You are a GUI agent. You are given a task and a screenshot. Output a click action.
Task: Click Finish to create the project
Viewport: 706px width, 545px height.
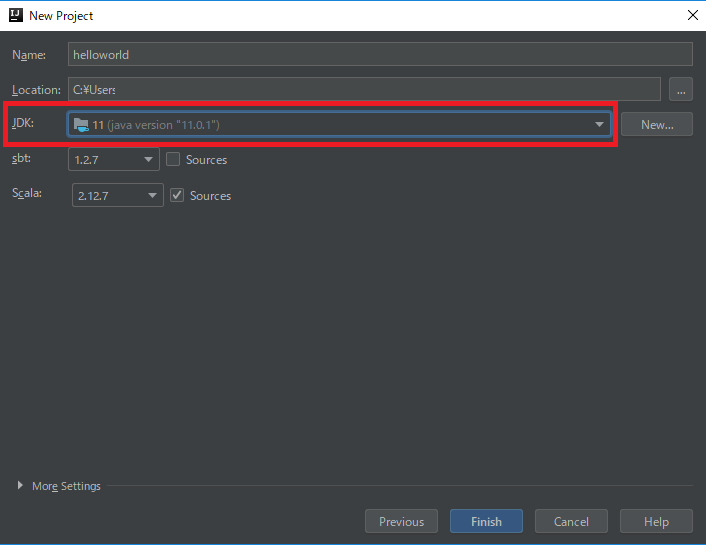486,522
